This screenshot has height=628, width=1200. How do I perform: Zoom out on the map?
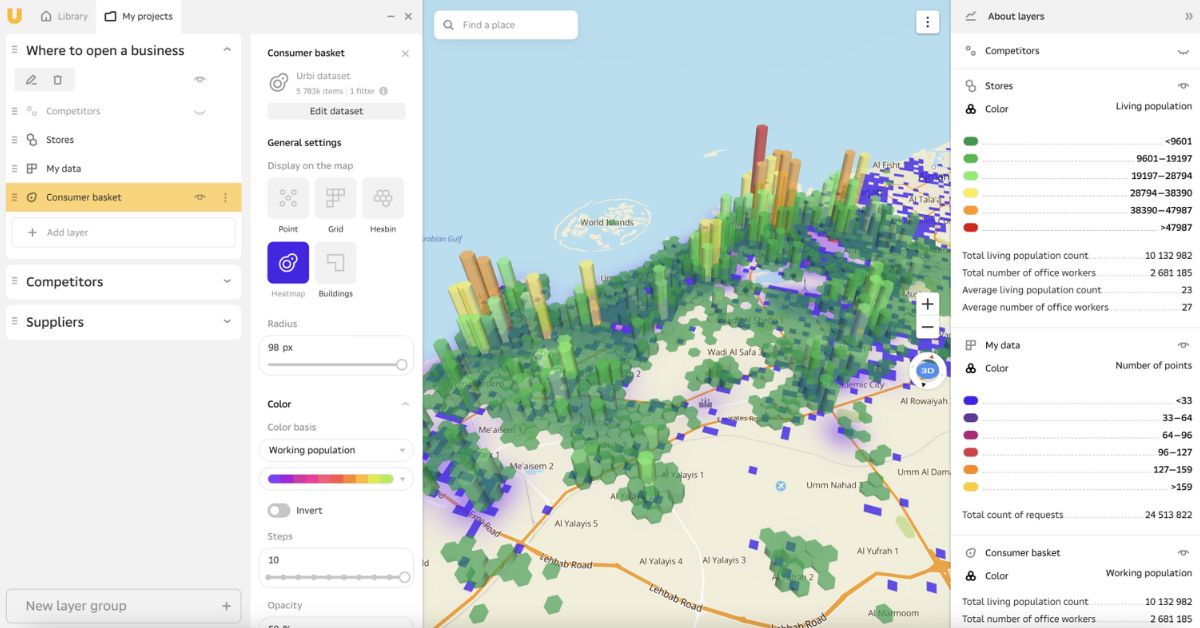(928, 327)
